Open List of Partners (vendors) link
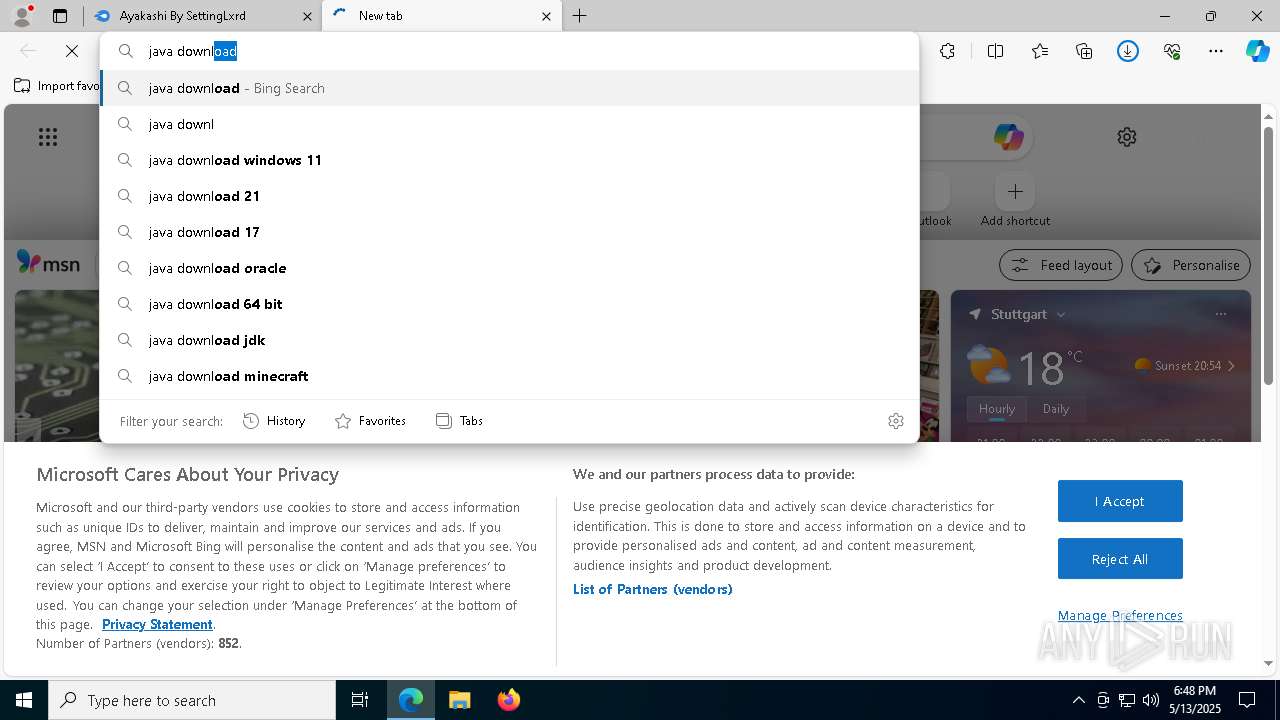Image resolution: width=1280 pixels, height=720 pixels. pyautogui.click(x=653, y=589)
